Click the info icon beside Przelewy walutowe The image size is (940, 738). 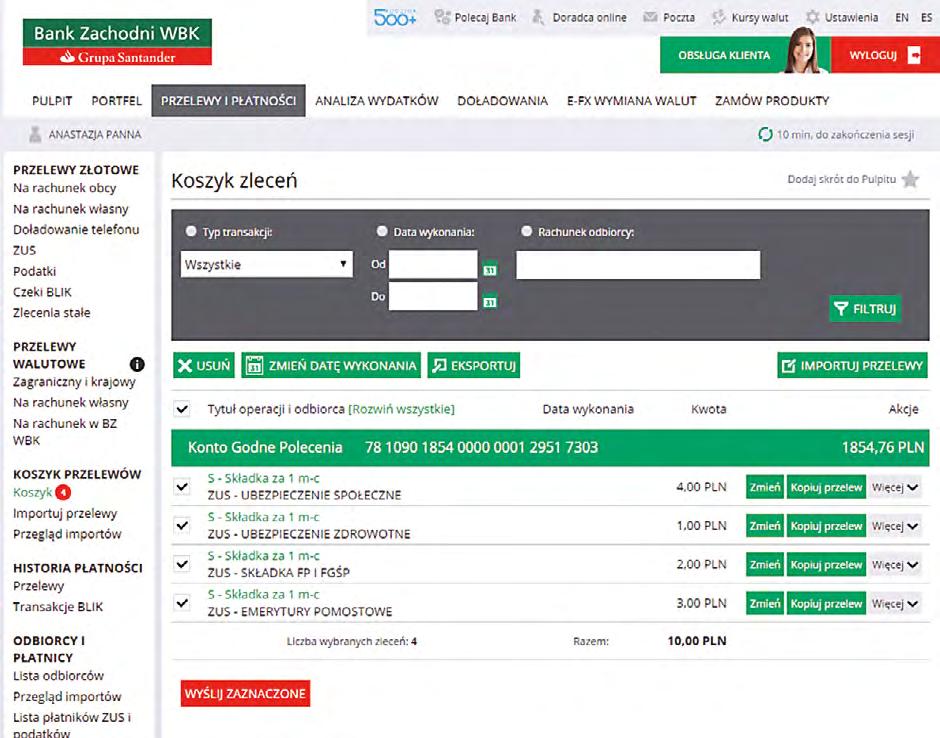(x=137, y=364)
